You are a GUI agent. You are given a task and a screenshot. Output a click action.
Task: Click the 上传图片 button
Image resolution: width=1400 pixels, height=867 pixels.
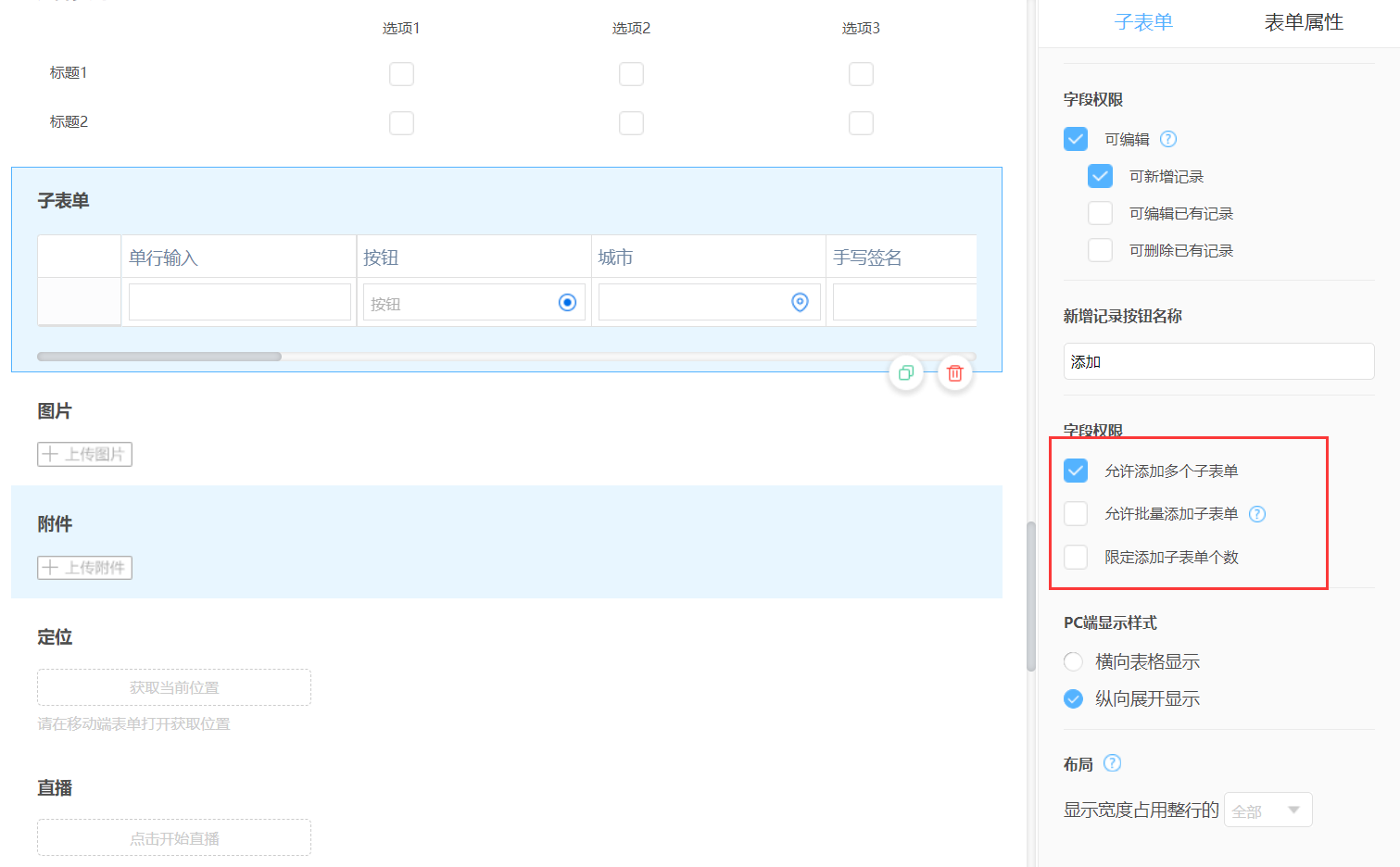pos(84,454)
